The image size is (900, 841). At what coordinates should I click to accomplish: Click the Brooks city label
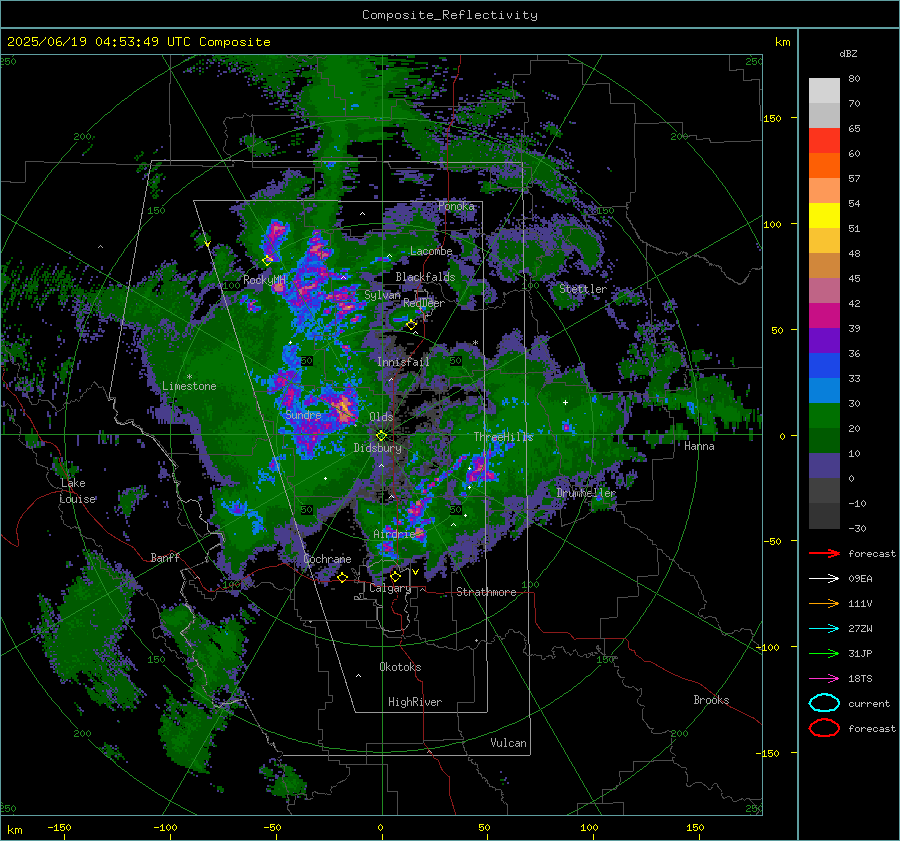point(711,700)
